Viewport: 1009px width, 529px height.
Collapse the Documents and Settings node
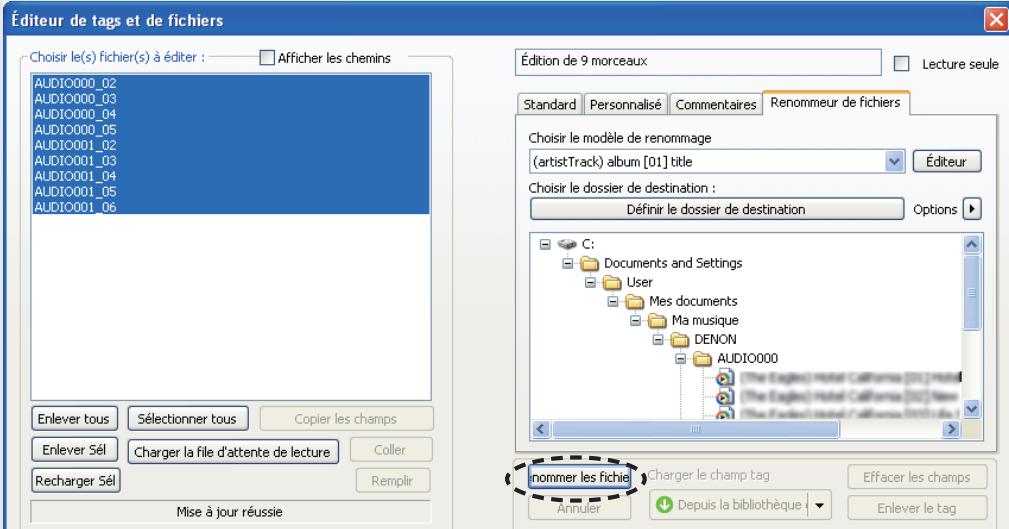[x=568, y=263]
